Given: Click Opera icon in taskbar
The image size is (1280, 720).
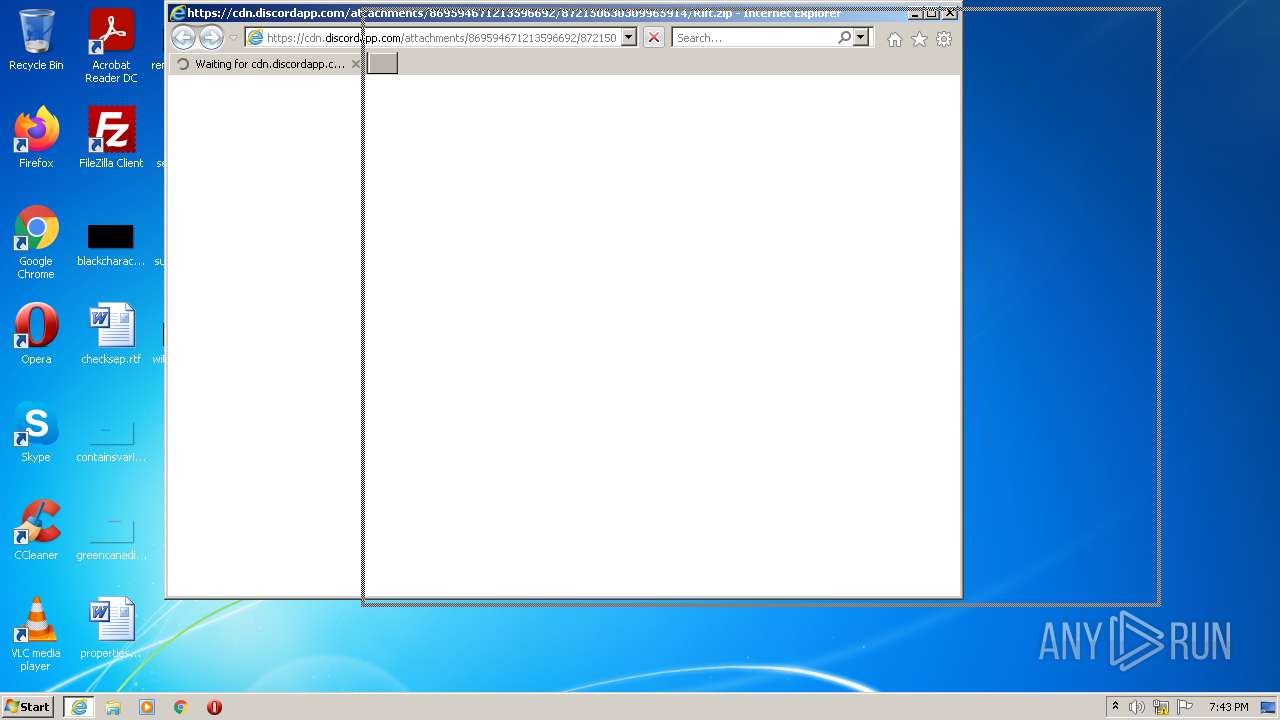Looking at the screenshot, I should click(x=214, y=707).
